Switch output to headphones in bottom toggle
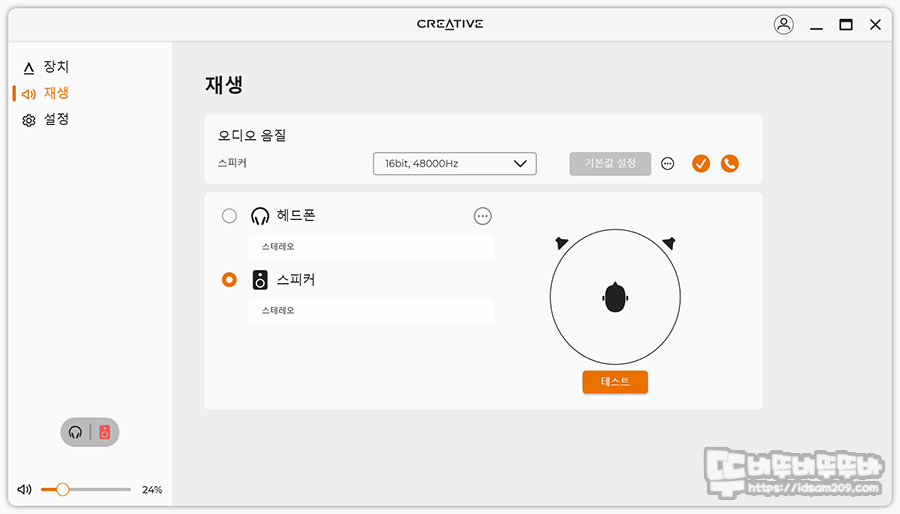 point(75,432)
